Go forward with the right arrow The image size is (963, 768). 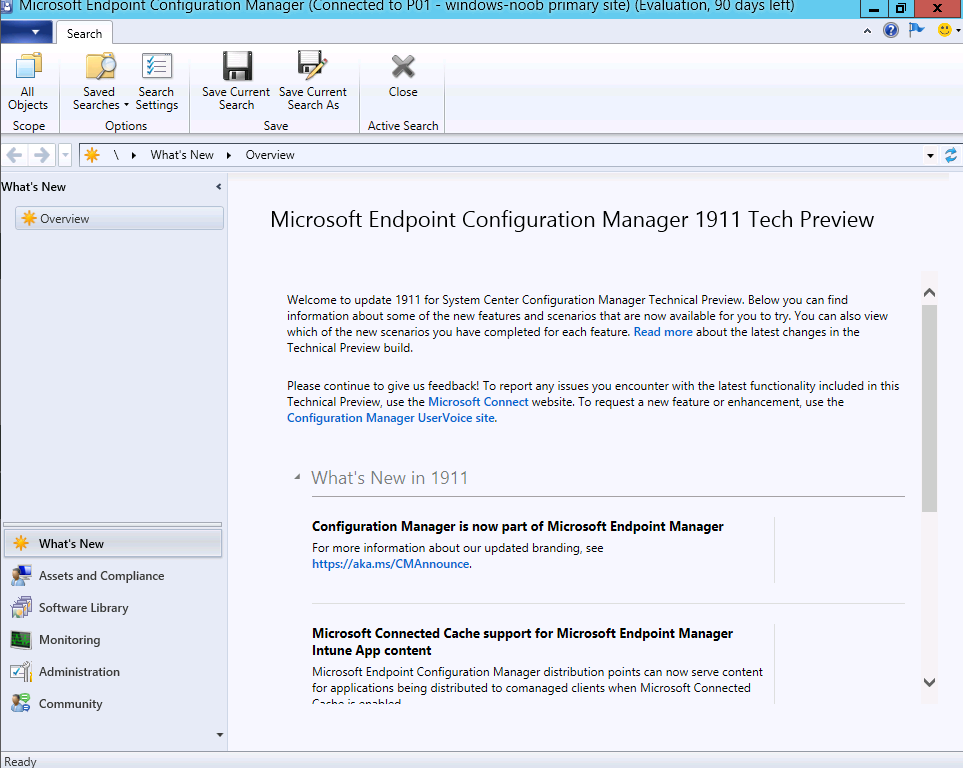click(41, 155)
